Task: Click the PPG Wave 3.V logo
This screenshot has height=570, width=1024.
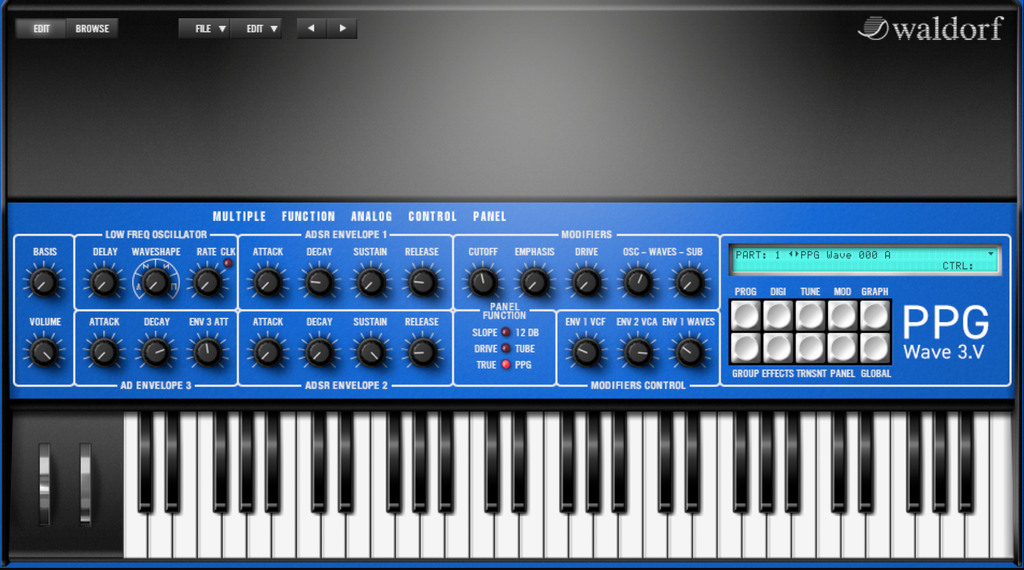Action: [x=945, y=333]
